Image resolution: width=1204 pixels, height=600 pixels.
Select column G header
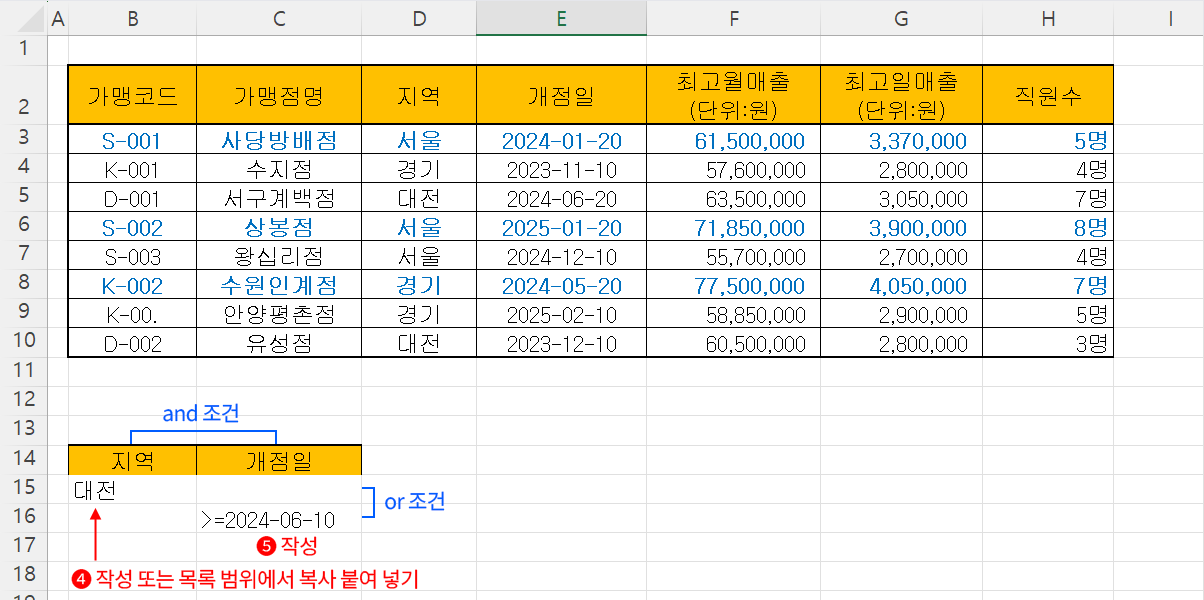point(901,17)
